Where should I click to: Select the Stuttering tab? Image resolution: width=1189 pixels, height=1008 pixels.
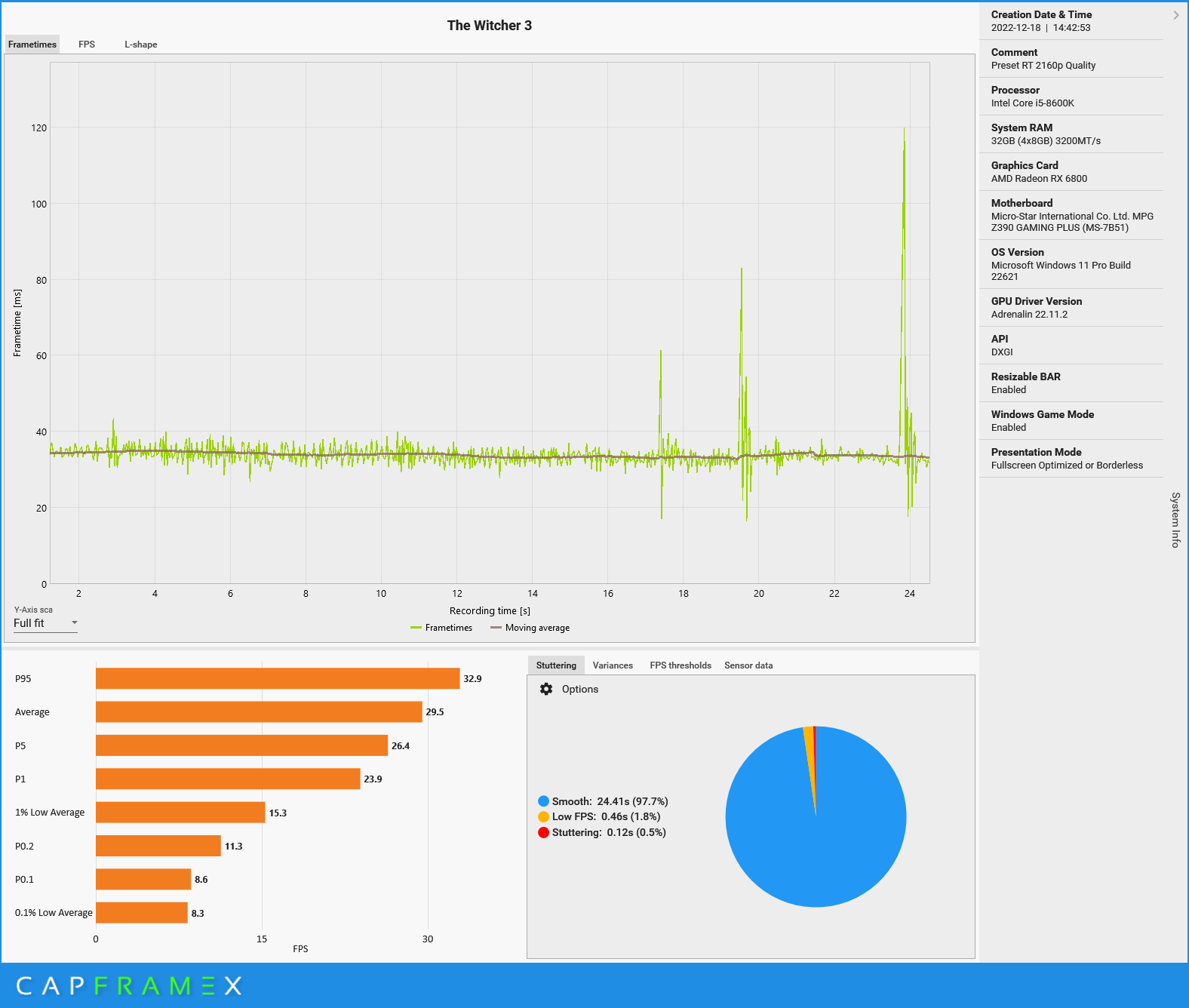click(556, 665)
